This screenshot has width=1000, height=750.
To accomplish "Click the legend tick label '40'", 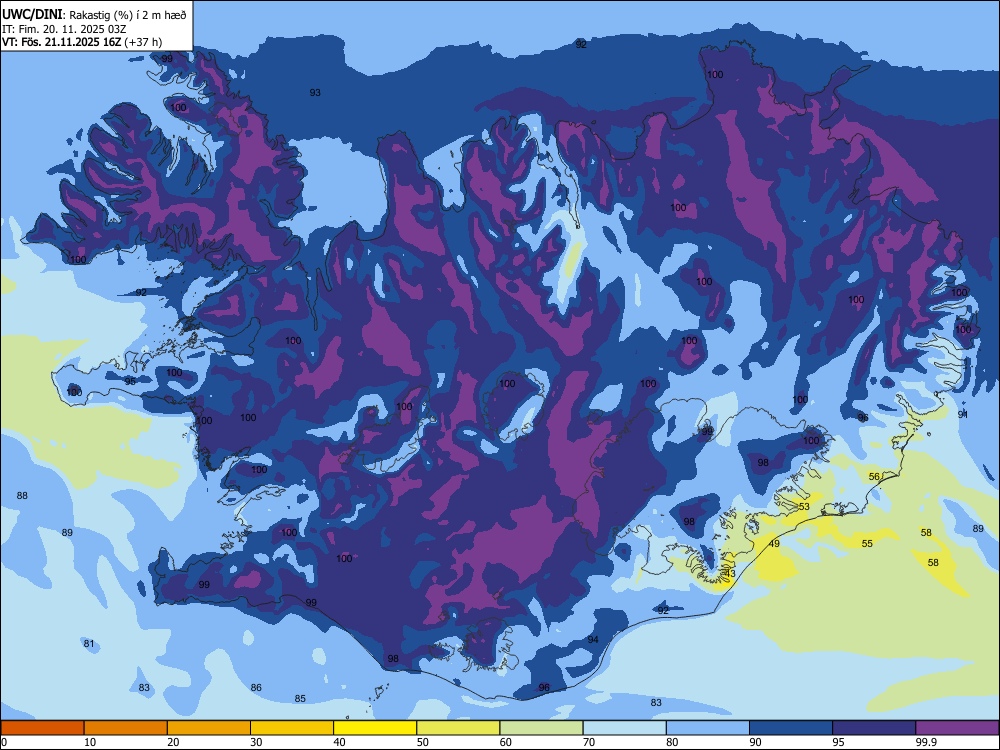I will (x=339, y=742).
